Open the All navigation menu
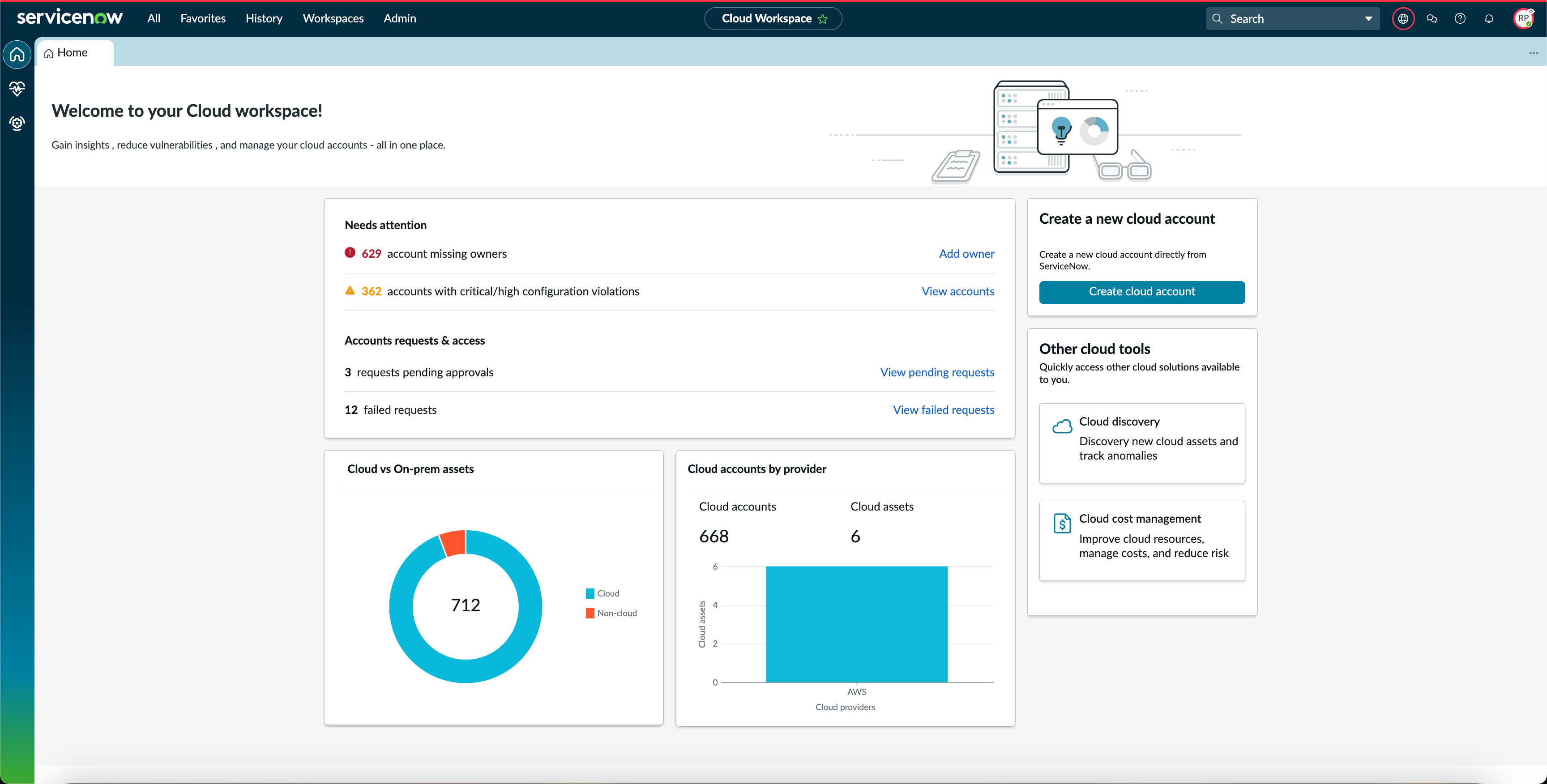The image size is (1547, 784). coord(154,19)
